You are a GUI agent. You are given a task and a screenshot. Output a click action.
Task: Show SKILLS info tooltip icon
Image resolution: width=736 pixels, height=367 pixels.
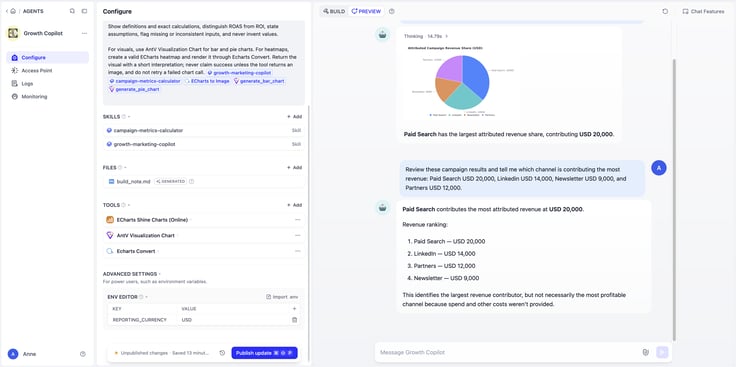[x=124, y=117]
